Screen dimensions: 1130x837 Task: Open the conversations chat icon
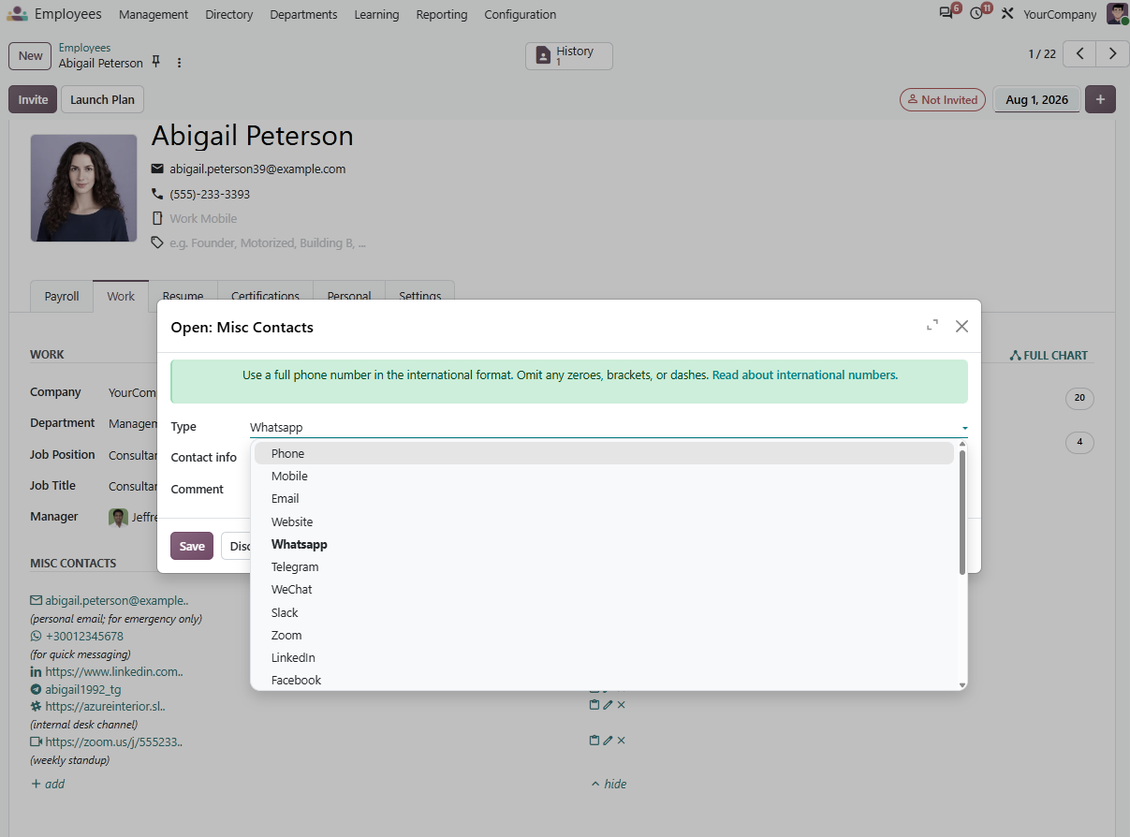pyautogui.click(x=946, y=13)
